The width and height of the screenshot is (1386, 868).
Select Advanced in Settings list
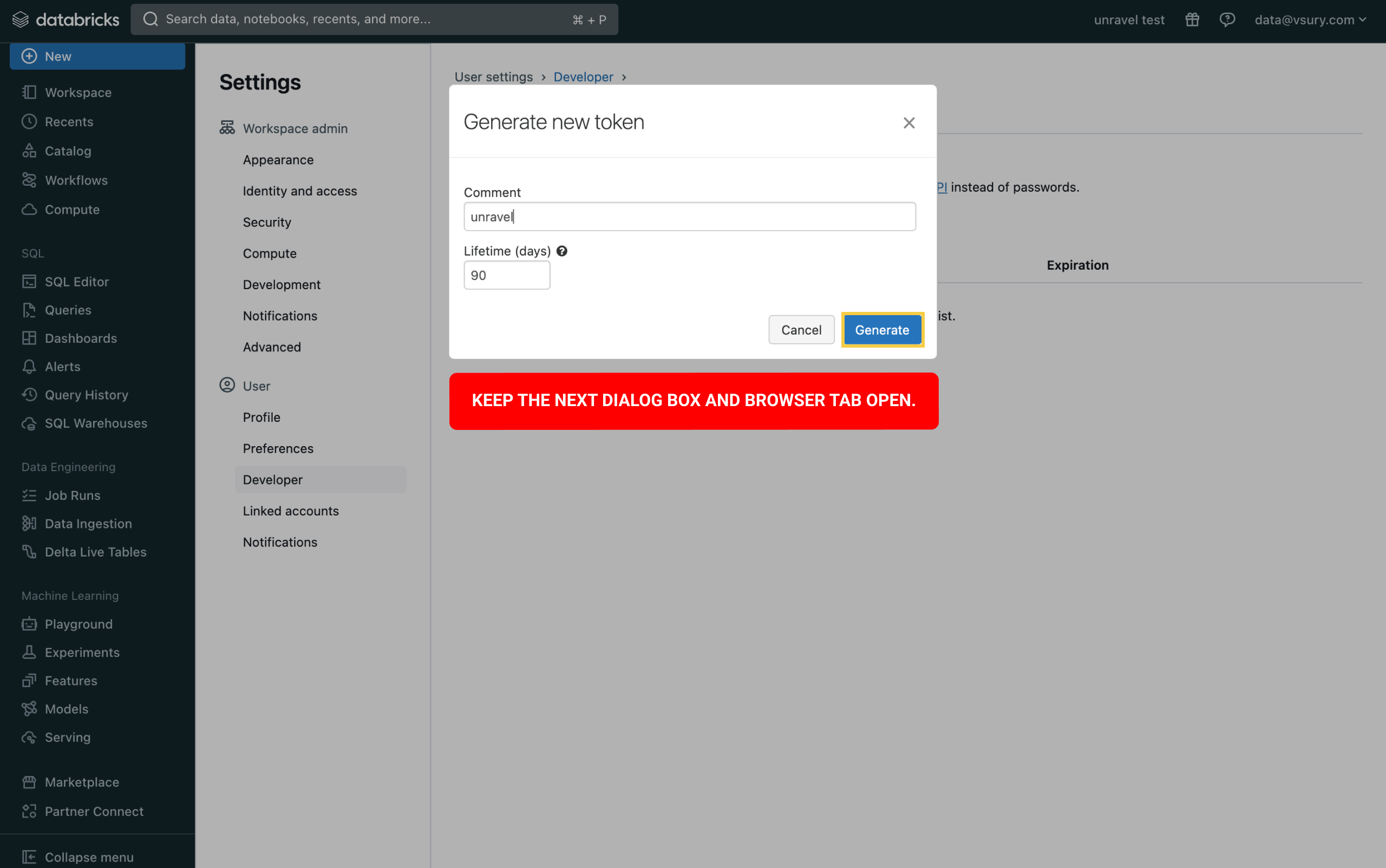(x=272, y=347)
